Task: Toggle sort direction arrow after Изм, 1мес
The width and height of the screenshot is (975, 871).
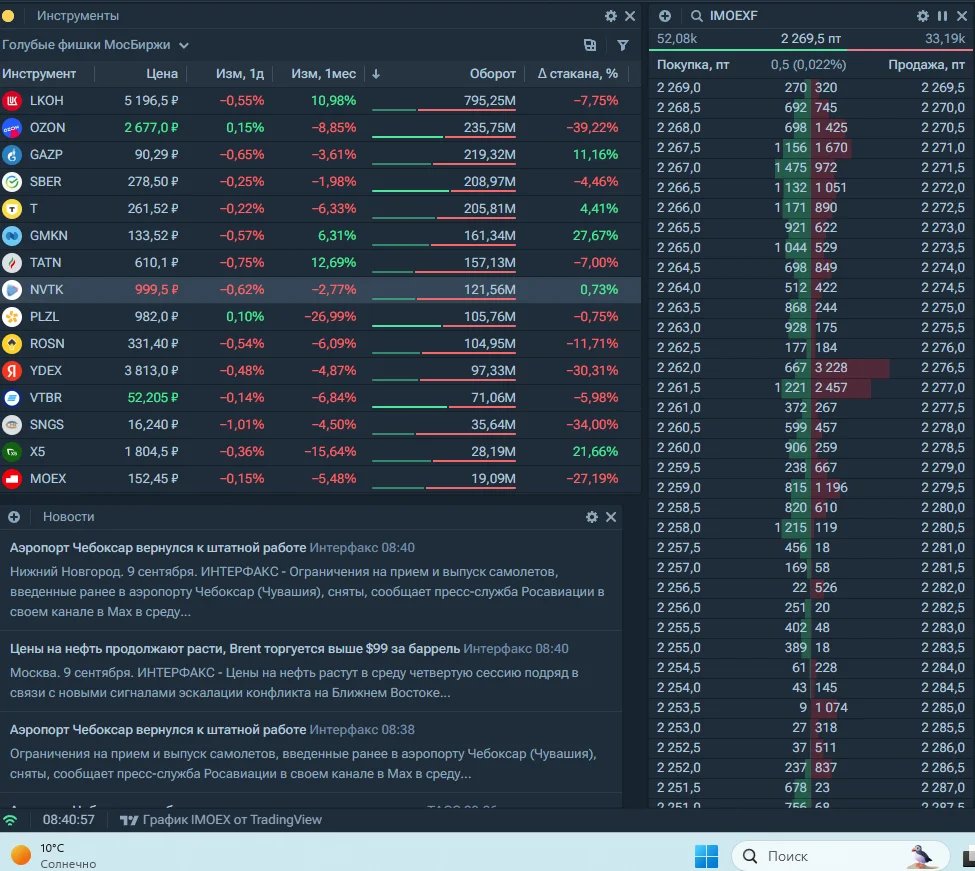Action: 376,74
